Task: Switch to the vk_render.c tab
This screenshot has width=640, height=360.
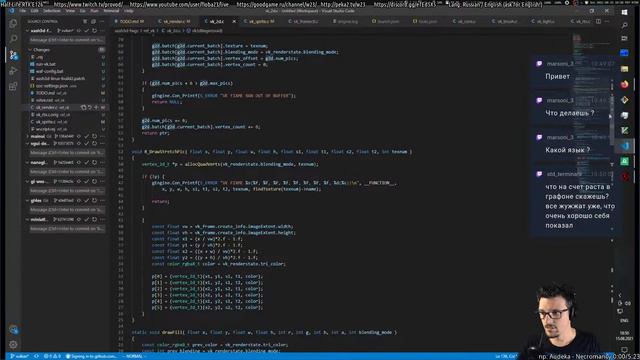Action: pos(175,21)
